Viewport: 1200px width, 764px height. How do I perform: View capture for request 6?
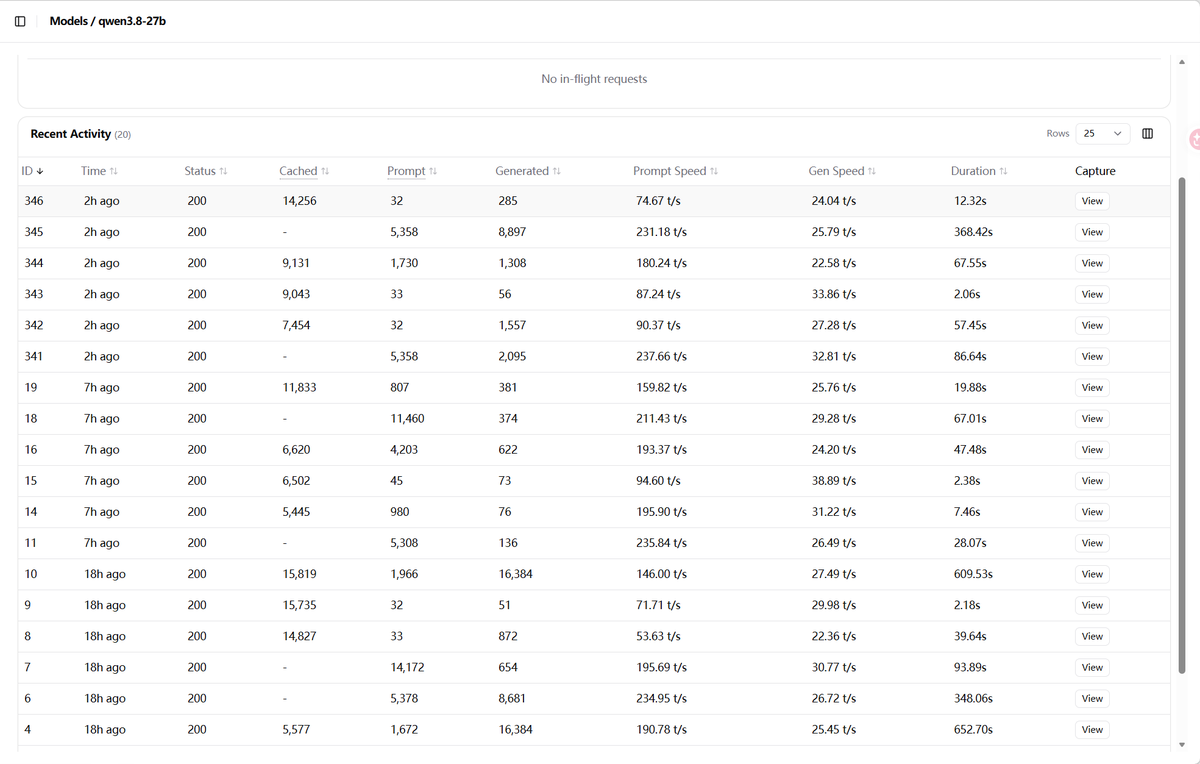[1092, 698]
